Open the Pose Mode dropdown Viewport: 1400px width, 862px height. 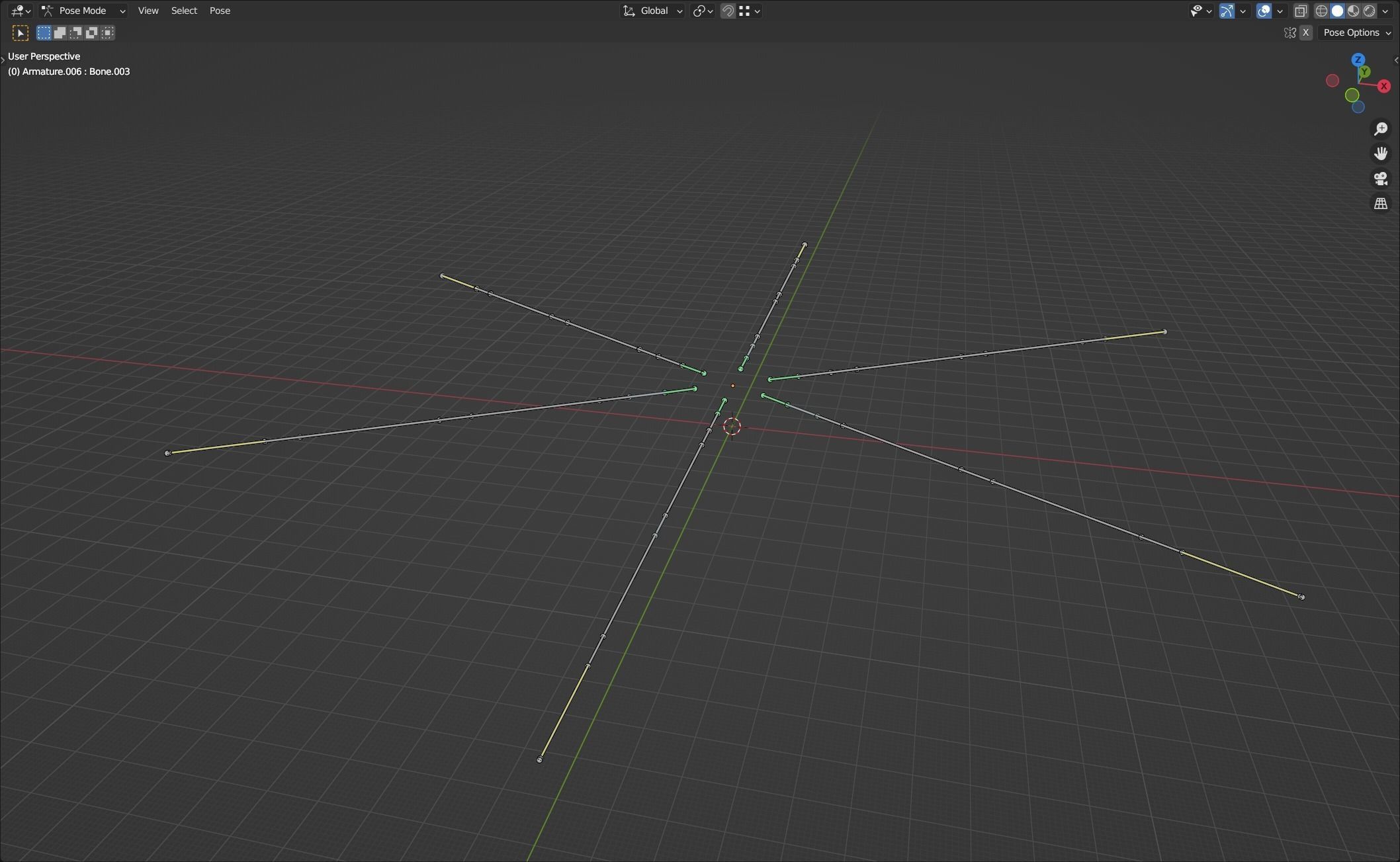(83, 11)
